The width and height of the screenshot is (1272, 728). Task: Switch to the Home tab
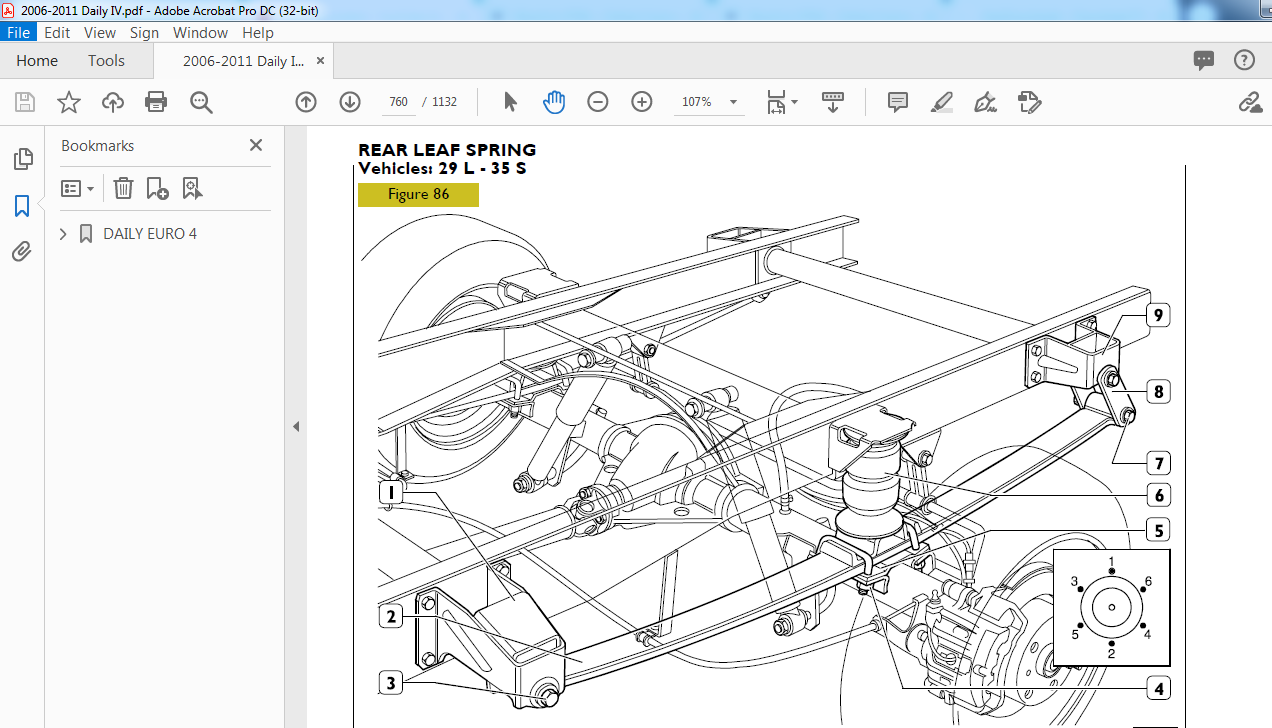(x=37, y=60)
